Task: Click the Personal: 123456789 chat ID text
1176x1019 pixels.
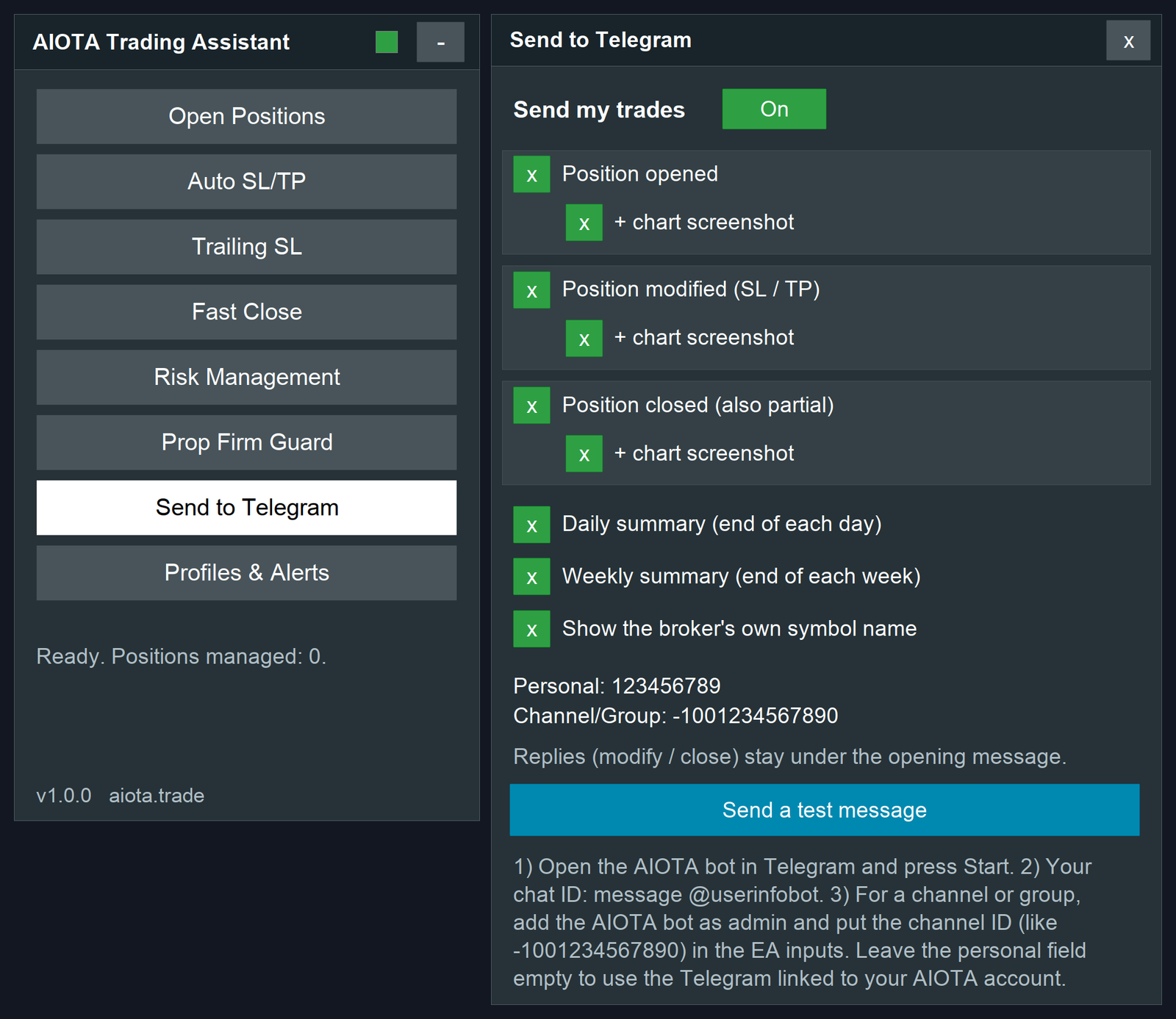Action: [617, 686]
